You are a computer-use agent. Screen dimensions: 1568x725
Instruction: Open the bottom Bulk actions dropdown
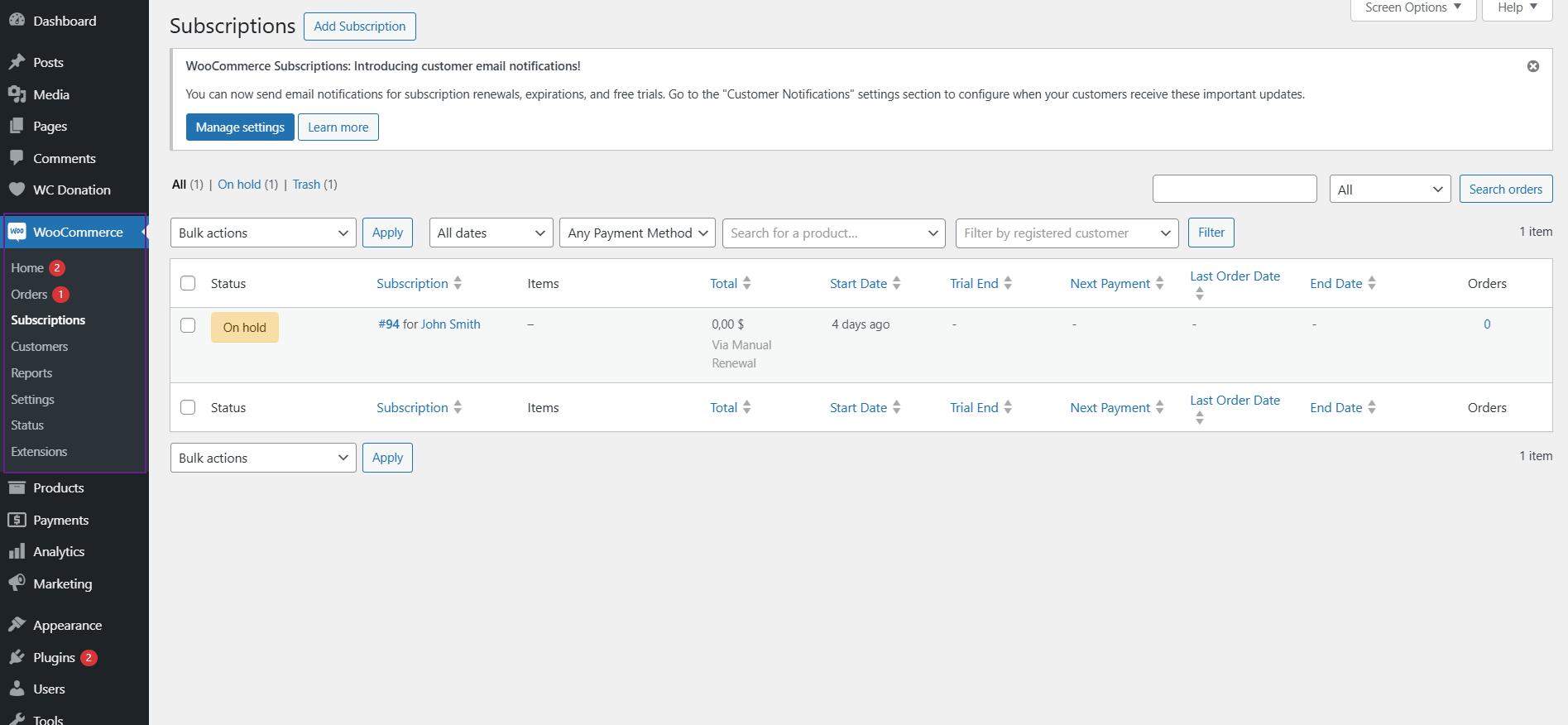click(x=263, y=458)
